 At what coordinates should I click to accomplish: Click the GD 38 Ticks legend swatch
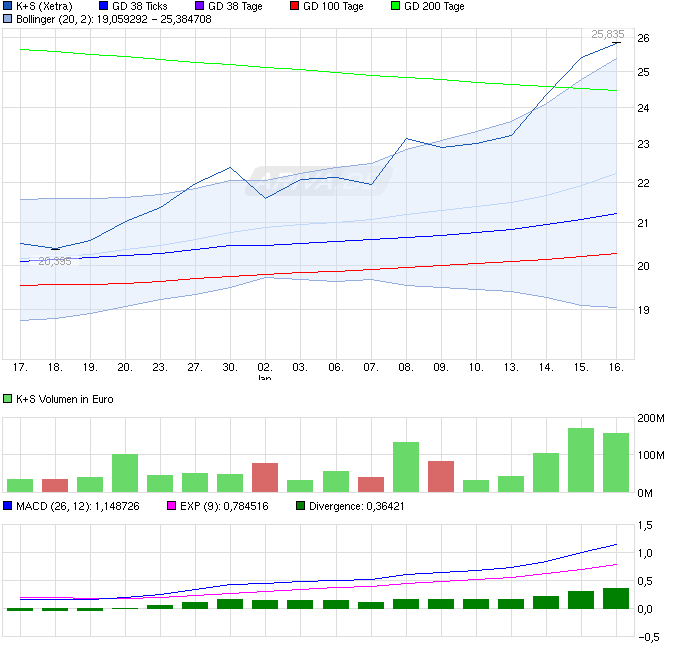105,6
